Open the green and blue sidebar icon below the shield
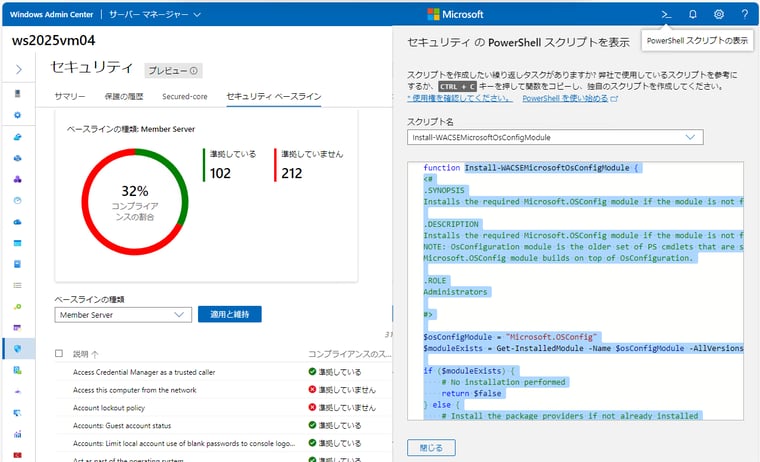Viewport: 760px width, 462px height. (x=17, y=370)
